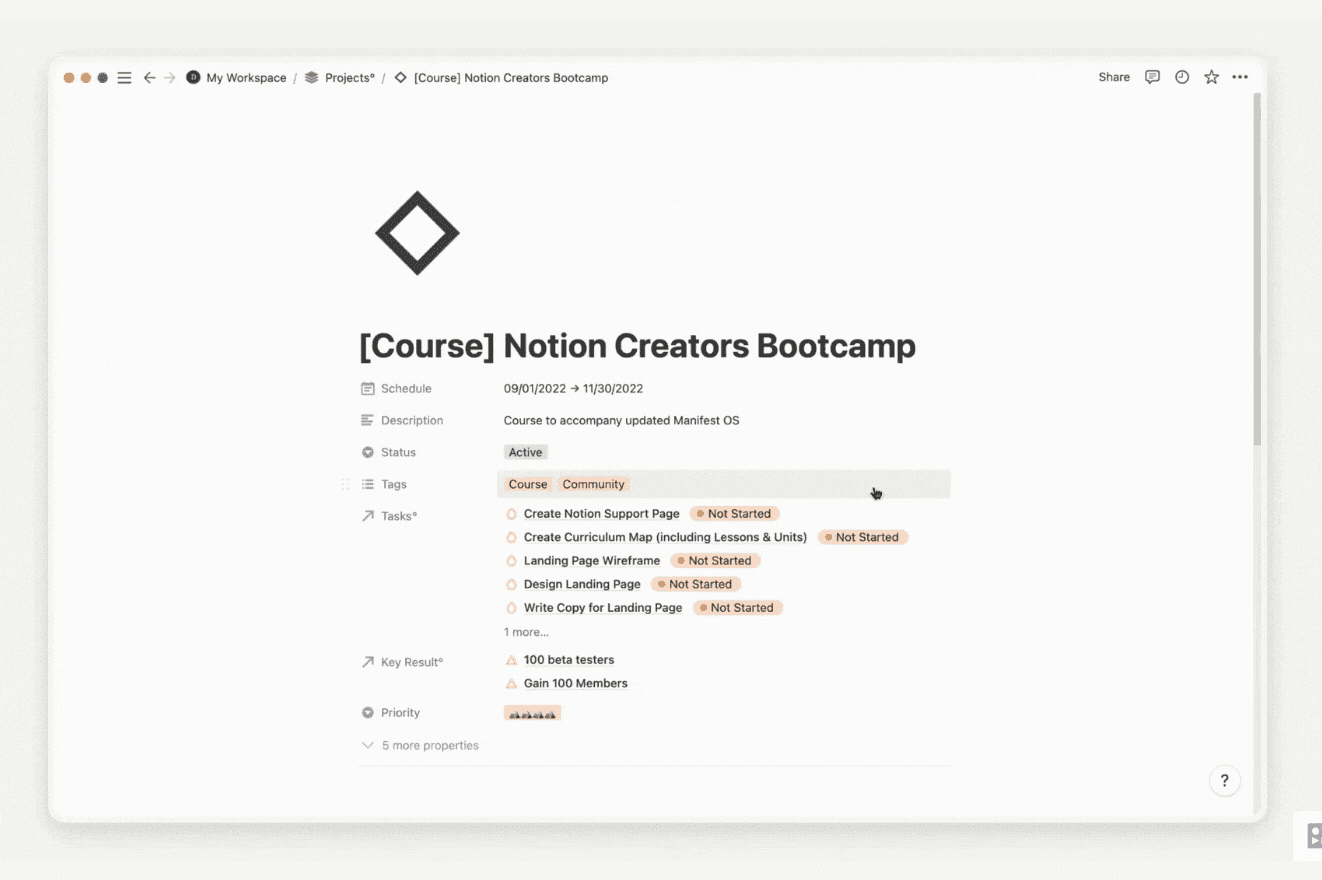Click the My Workspace avatar icon

pyautogui.click(x=193, y=77)
